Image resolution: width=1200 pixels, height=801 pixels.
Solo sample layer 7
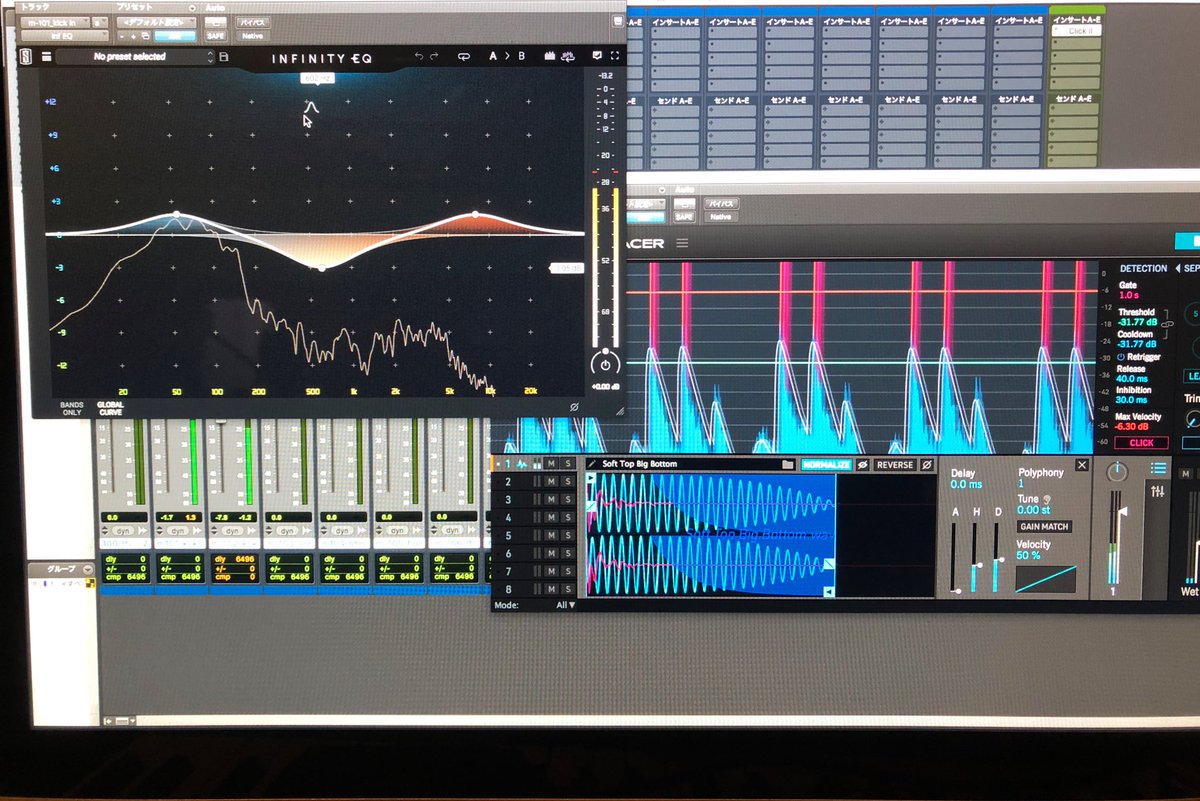tap(568, 571)
